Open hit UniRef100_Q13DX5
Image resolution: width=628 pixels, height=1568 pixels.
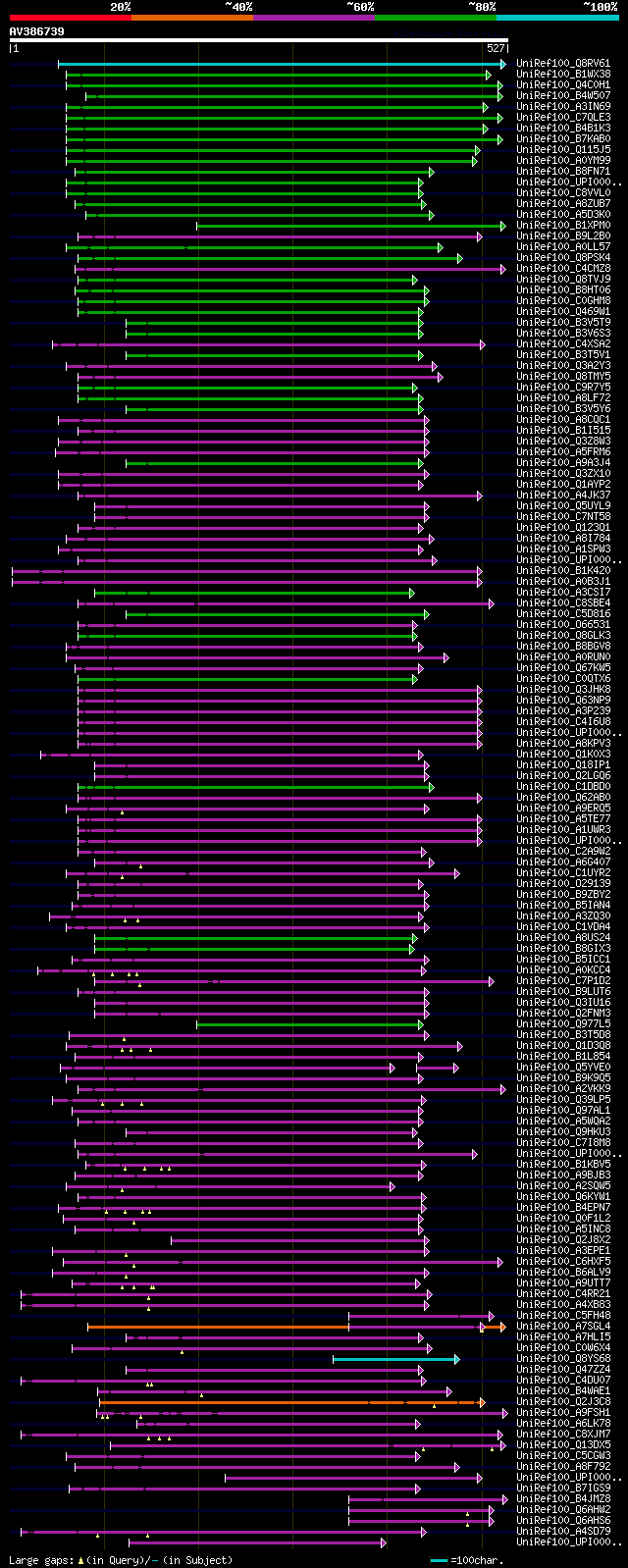(x=563, y=1445)
